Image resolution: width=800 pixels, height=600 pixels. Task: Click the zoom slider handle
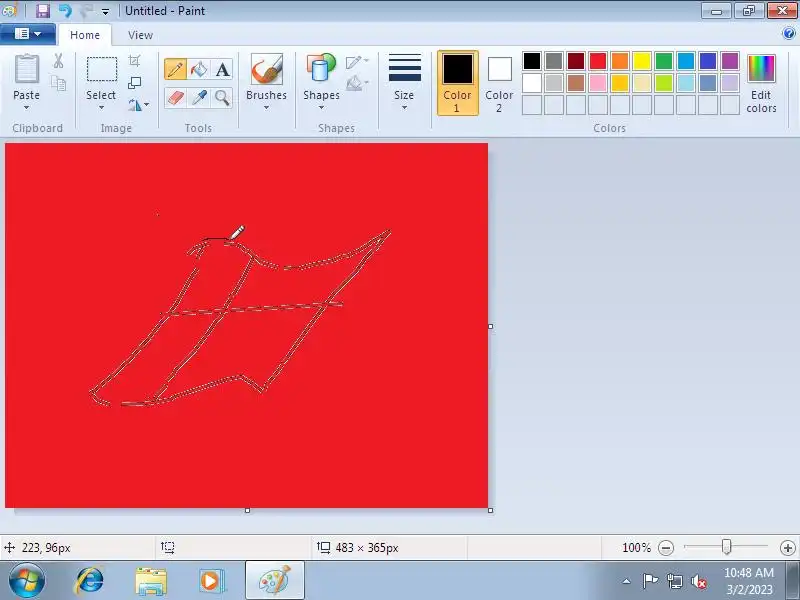[x=726, y=547]
